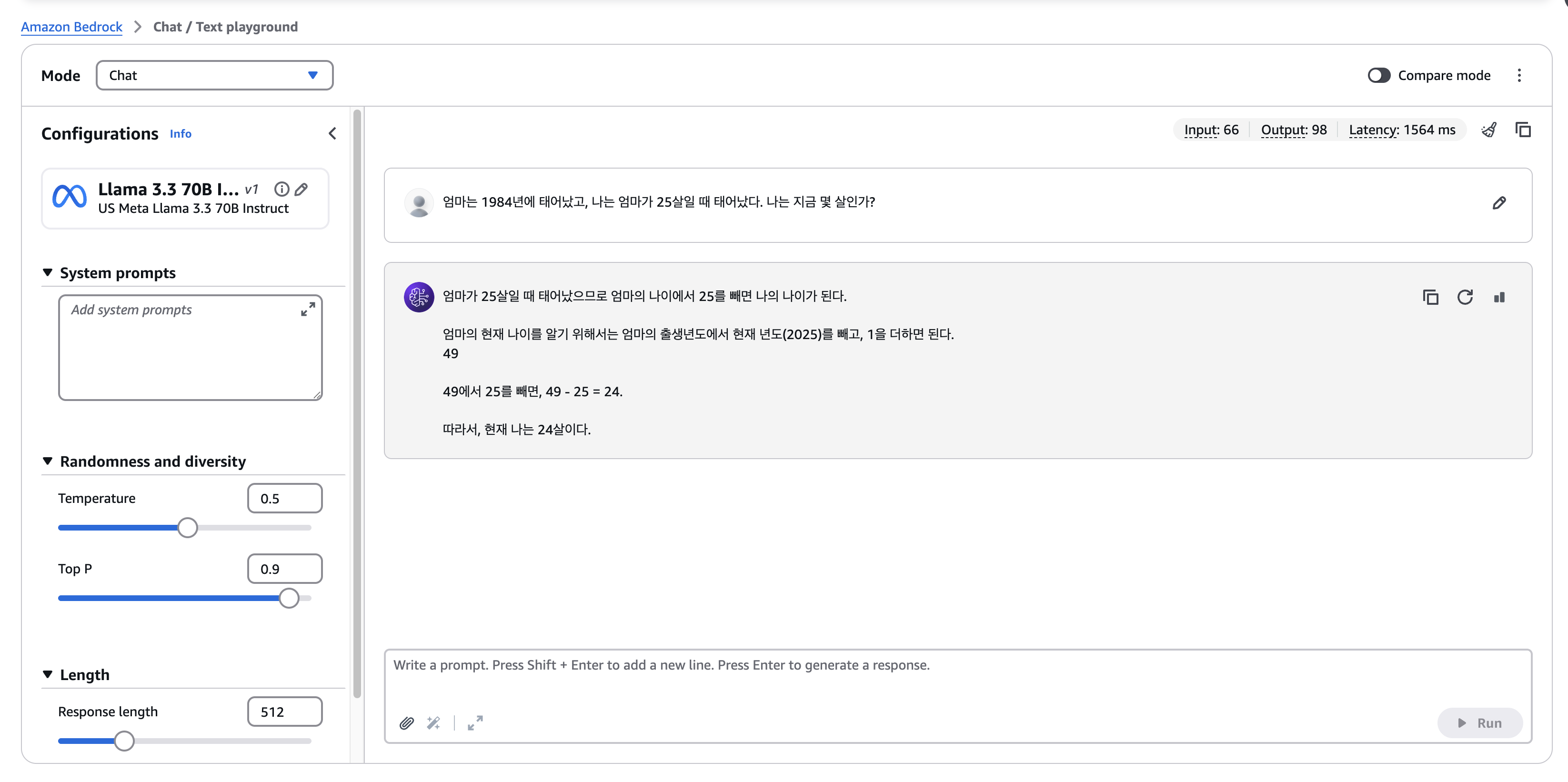Go to Amazon Bedrock breadcrumb link

72,27
